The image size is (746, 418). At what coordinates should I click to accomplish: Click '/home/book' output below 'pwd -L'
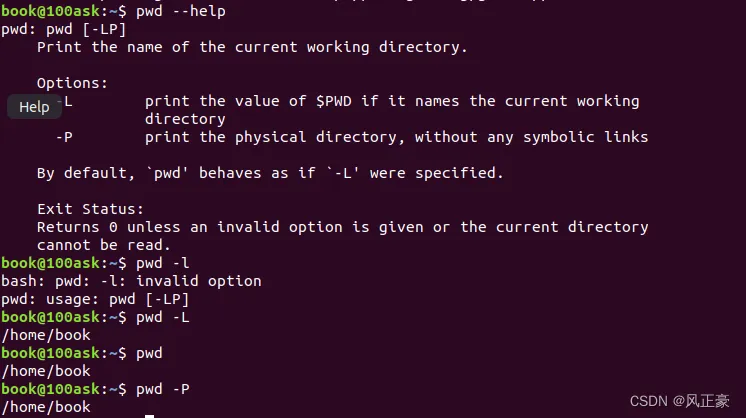click(x=46, y=335)
